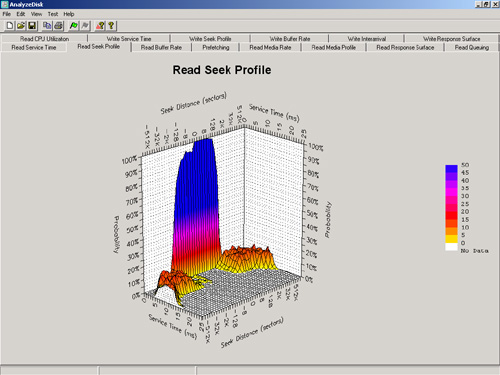Viewport: 500px width, 375px height.
Task: Click the Save floppy disk icon
Action: coord(32,26)
